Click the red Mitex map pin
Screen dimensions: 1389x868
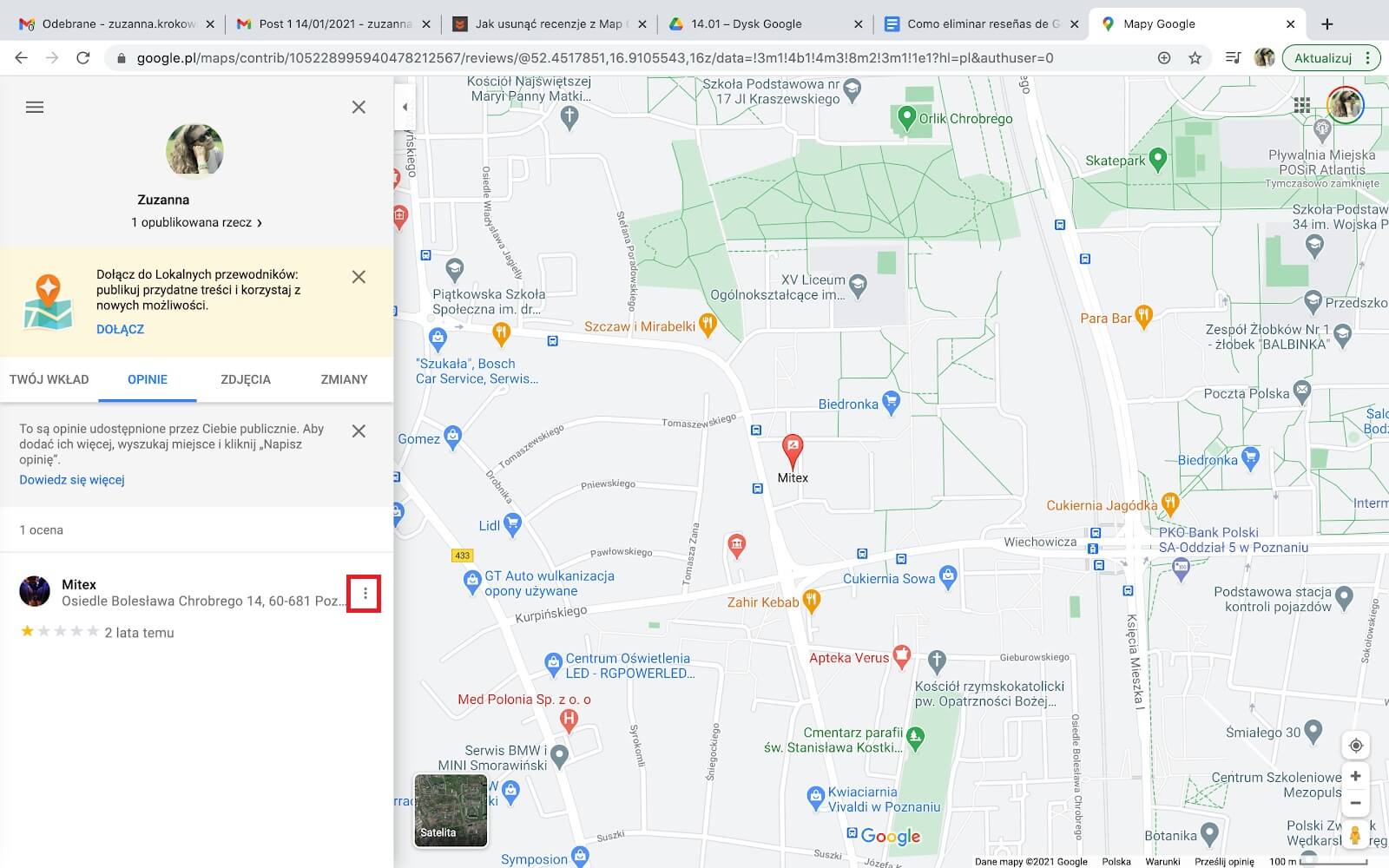coord(792,451)
